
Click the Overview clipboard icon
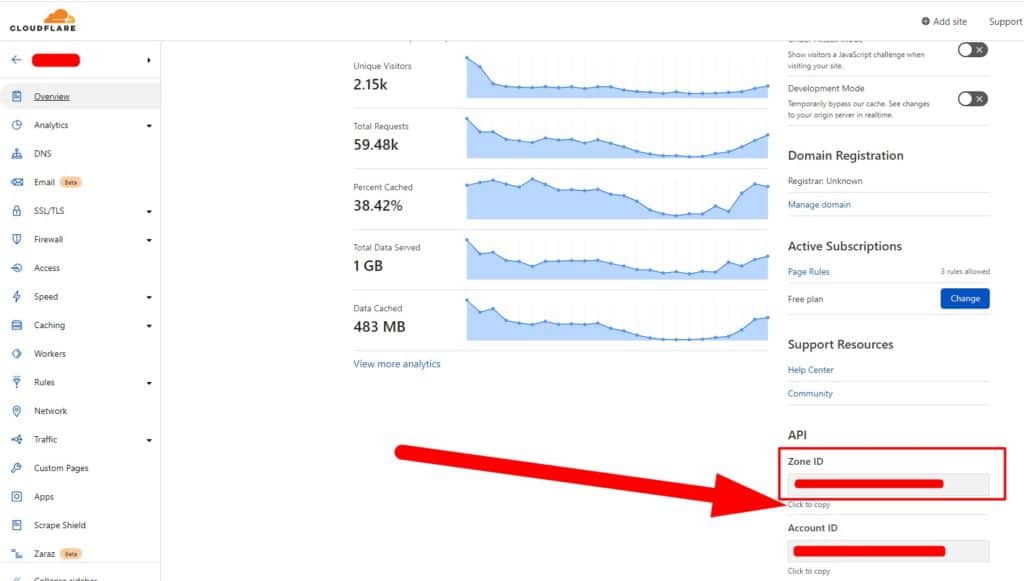(x=17, y=96)
